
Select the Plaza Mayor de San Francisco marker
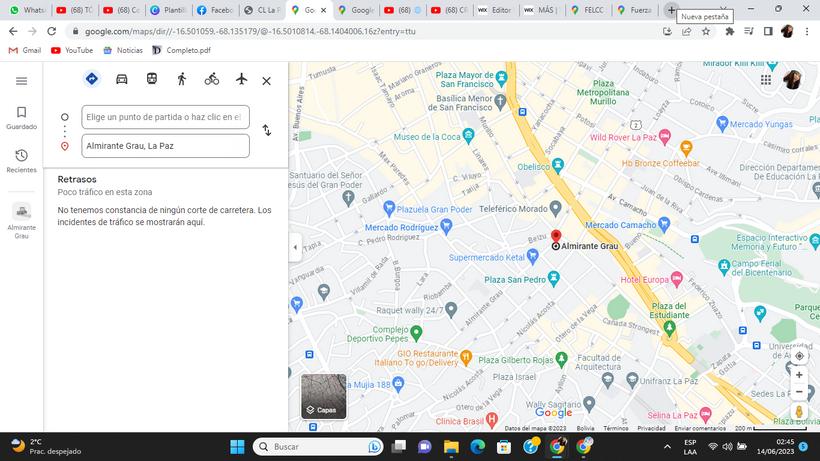[501, 79]
